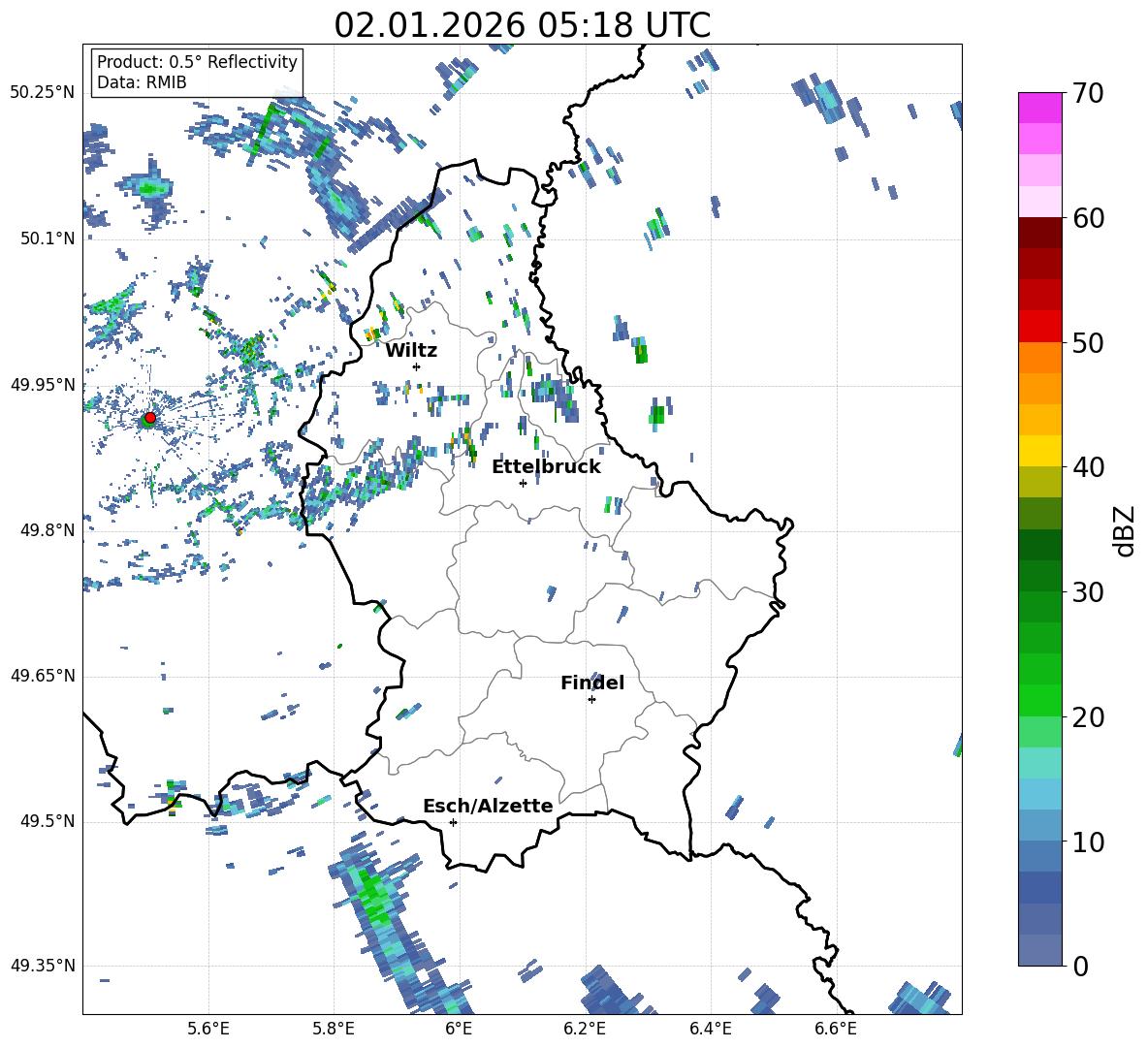Viewport: 1148px width, 1048px height.
Task: Click the 50 dBZ colorbar tick label
Action: click(1087, 343)
